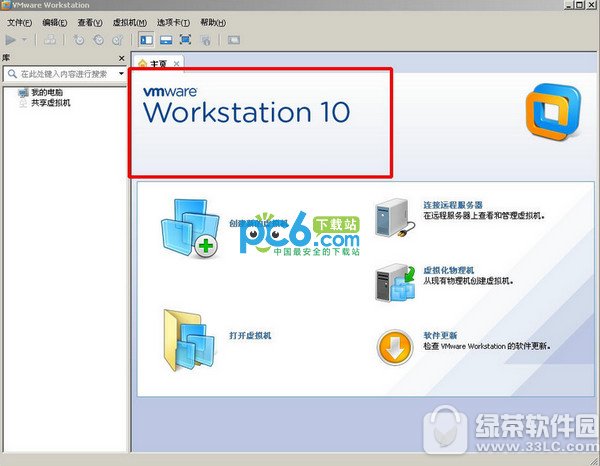600x466 pixels.
Task: Click the Create New Virtual Machine icon
Action: coord(190,227)
